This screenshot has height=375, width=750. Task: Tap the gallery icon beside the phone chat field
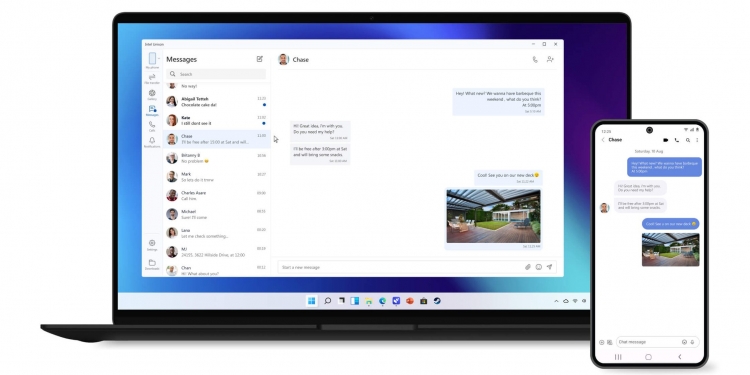point(609,342)
